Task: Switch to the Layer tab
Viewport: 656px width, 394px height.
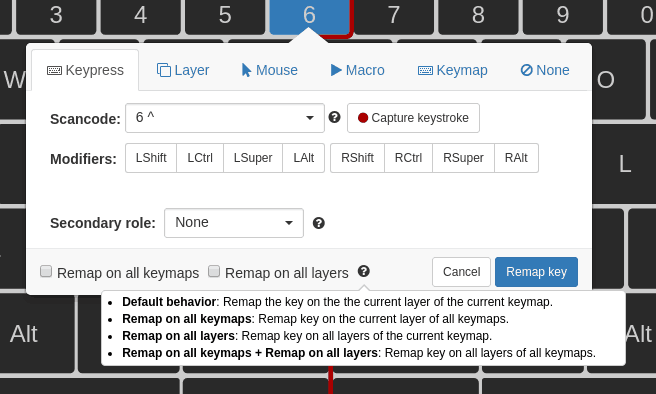Action: 183,70
